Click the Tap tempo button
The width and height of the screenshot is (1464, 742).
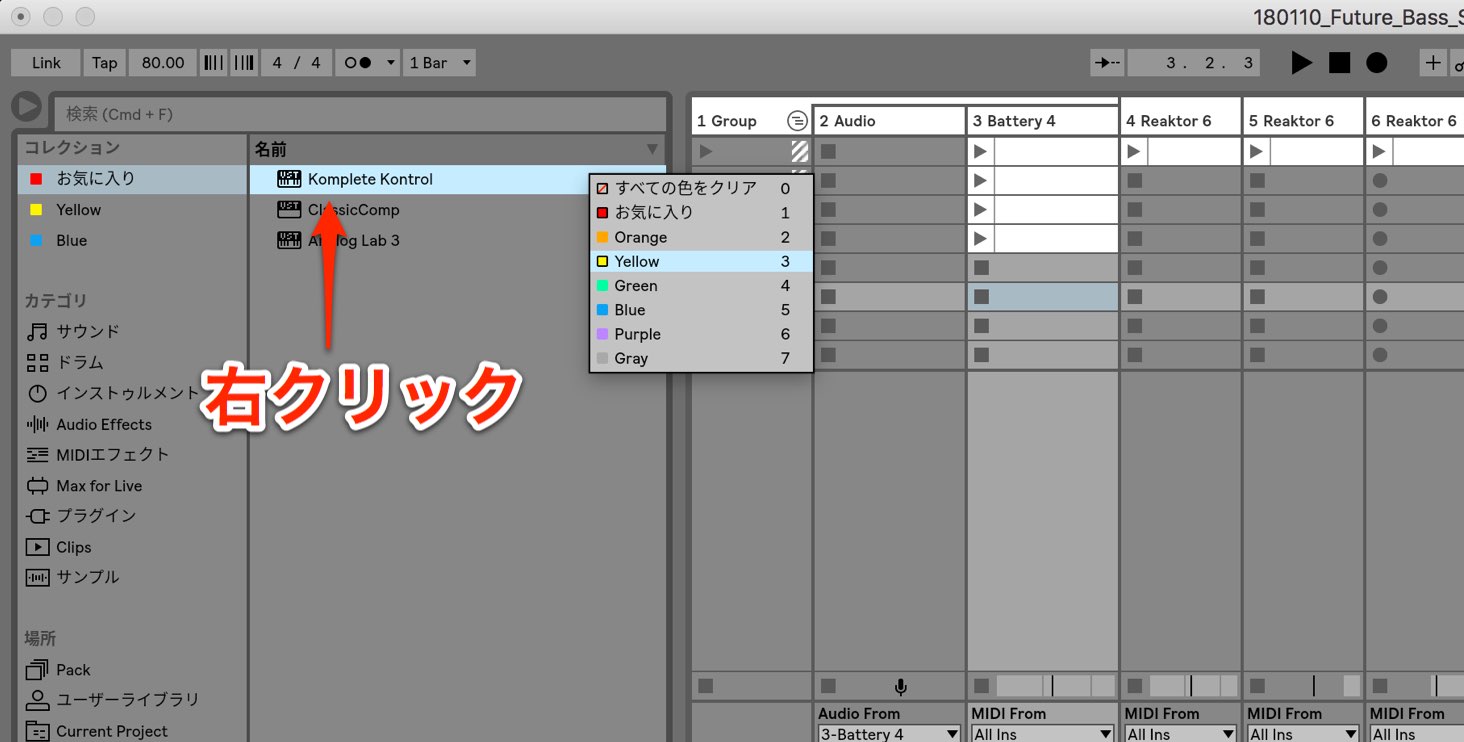coord(105,63)
